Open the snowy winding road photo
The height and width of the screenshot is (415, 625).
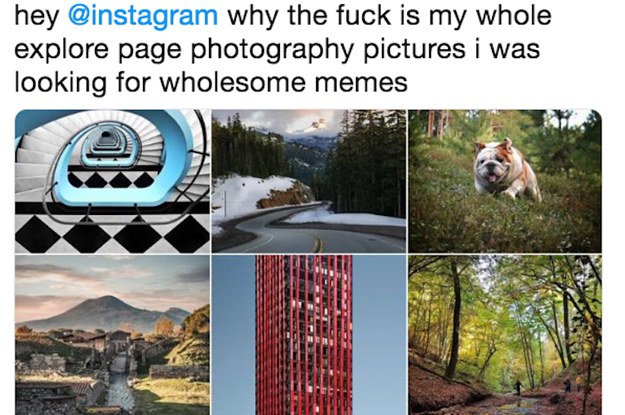pyautogui.click(x=309, y=181)
